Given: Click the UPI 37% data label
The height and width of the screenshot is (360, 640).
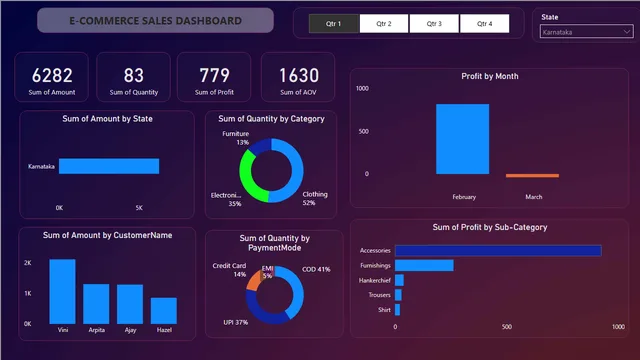Looking at the screenshot, I should tap(236, 322).
